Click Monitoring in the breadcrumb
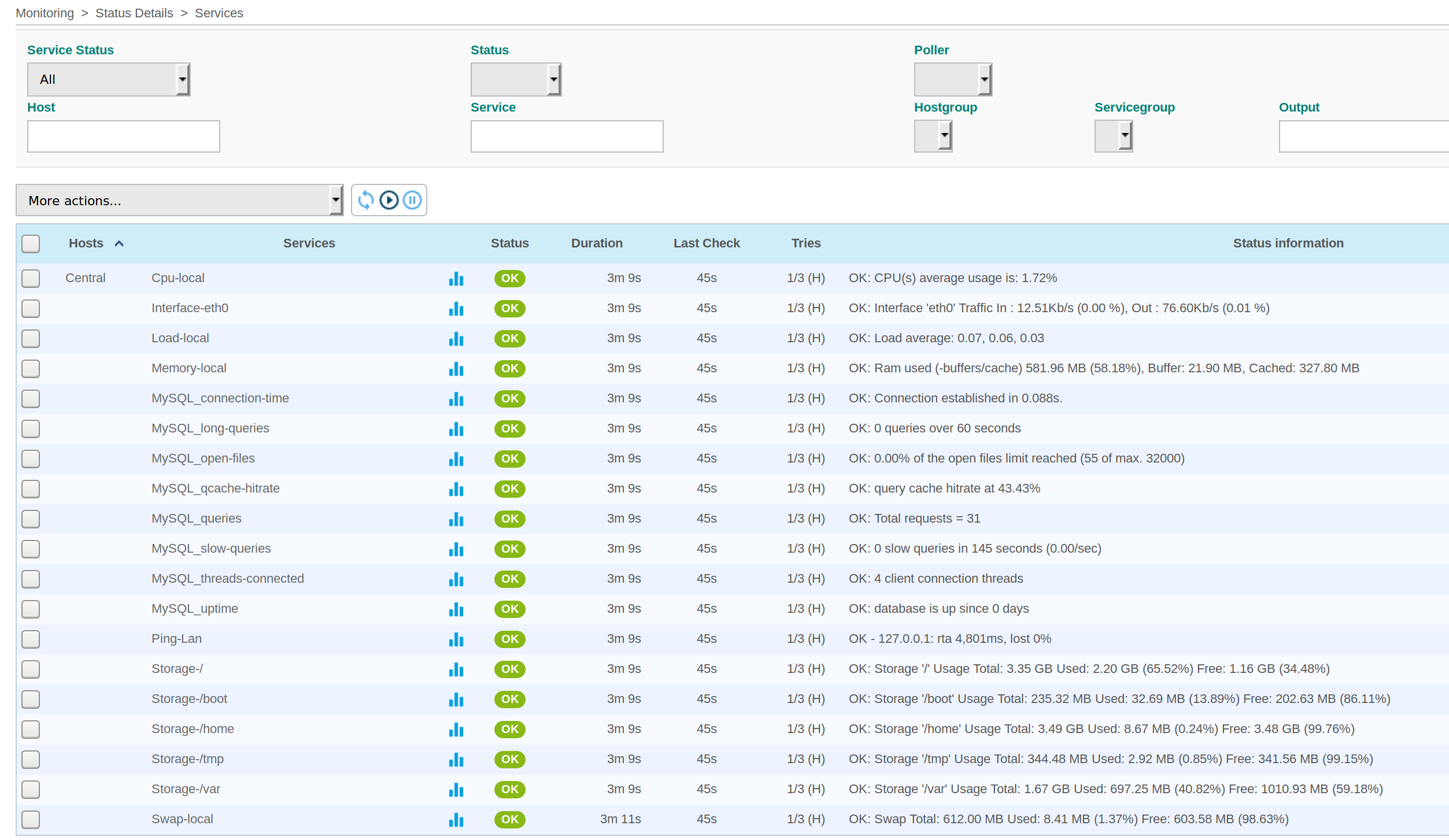Viewport: 1449px width, 840px height. 45,13
